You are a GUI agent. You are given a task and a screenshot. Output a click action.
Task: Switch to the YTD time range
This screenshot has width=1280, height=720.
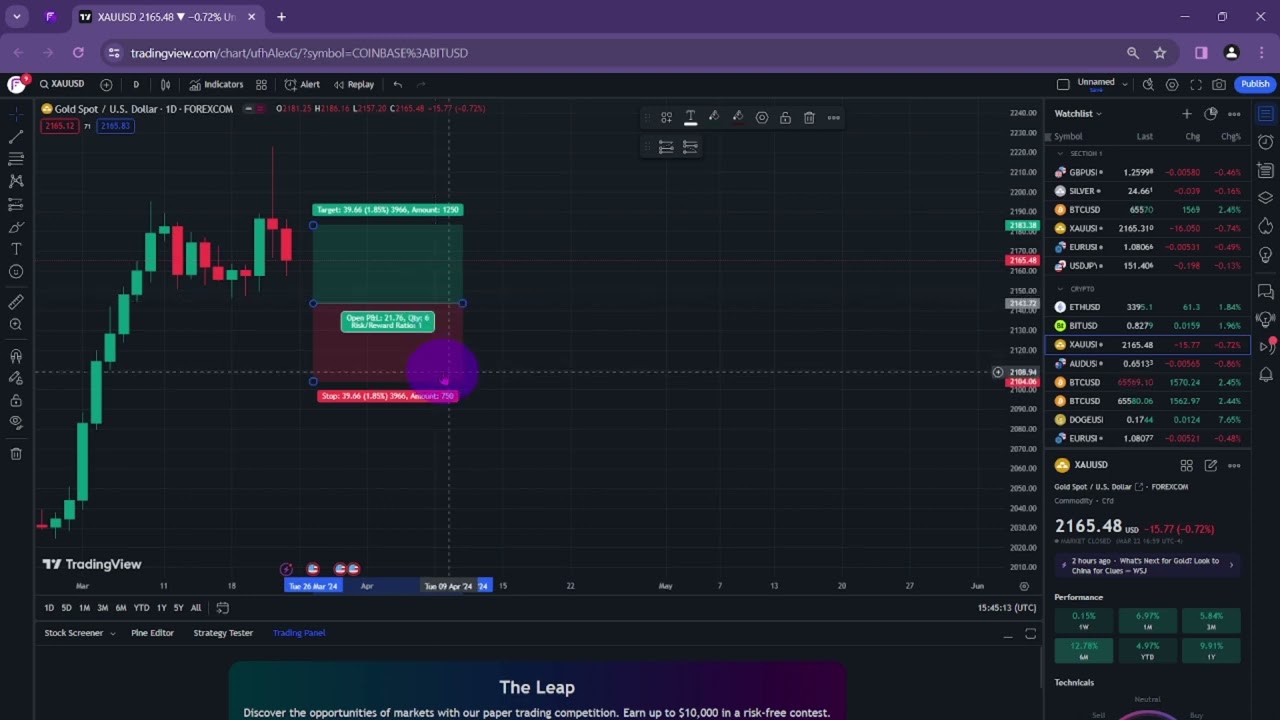pyautogui.click(x=141, y=608)
